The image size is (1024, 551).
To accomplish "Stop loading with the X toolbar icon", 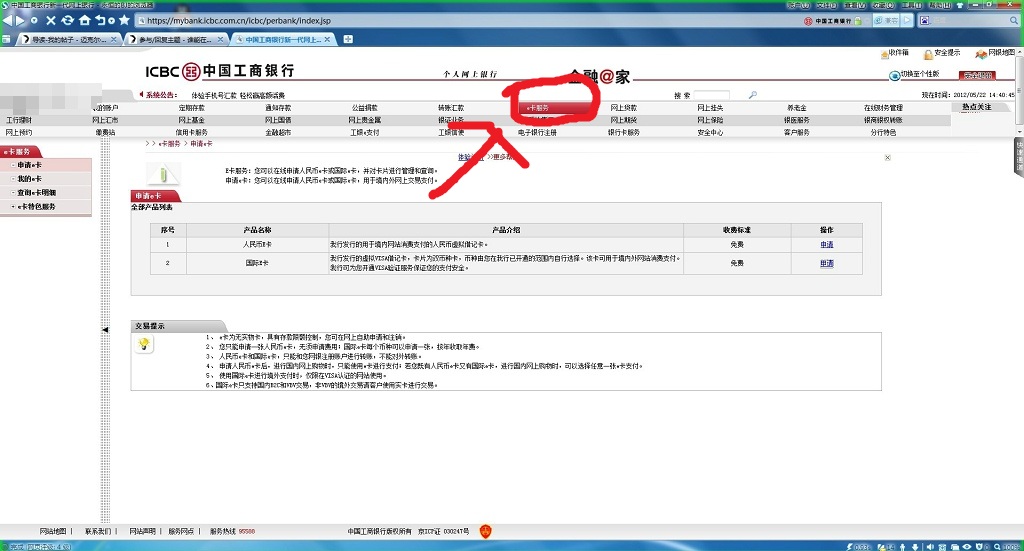I will pyautogui.click(x=50, y=20).
